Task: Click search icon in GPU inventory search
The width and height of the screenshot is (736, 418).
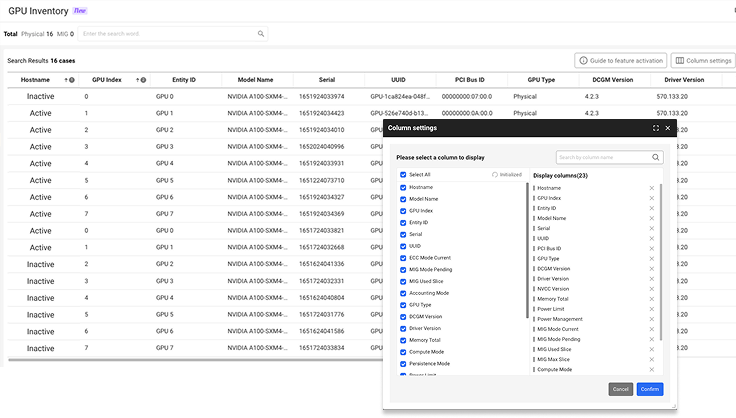Action: click(261, 34)
